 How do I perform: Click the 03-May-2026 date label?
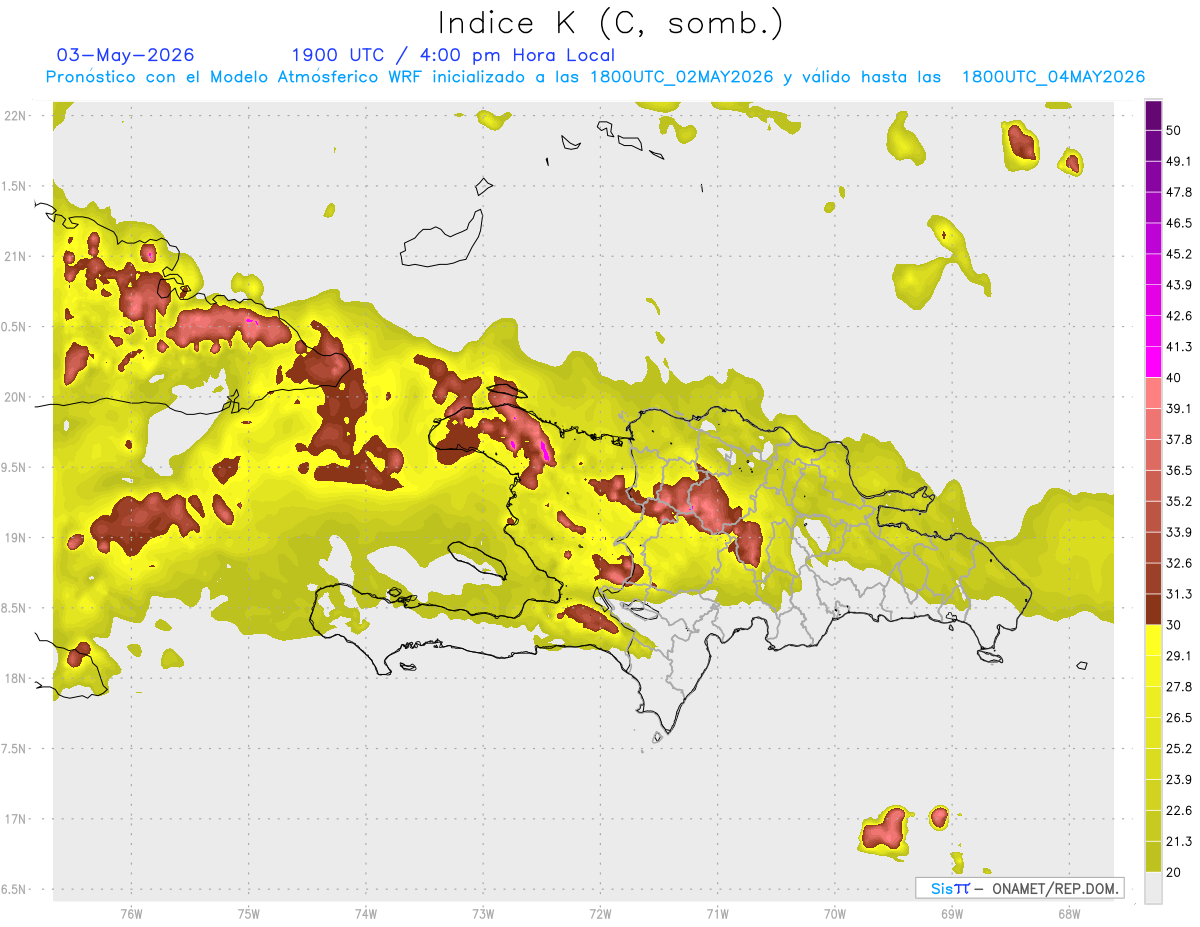126,55
